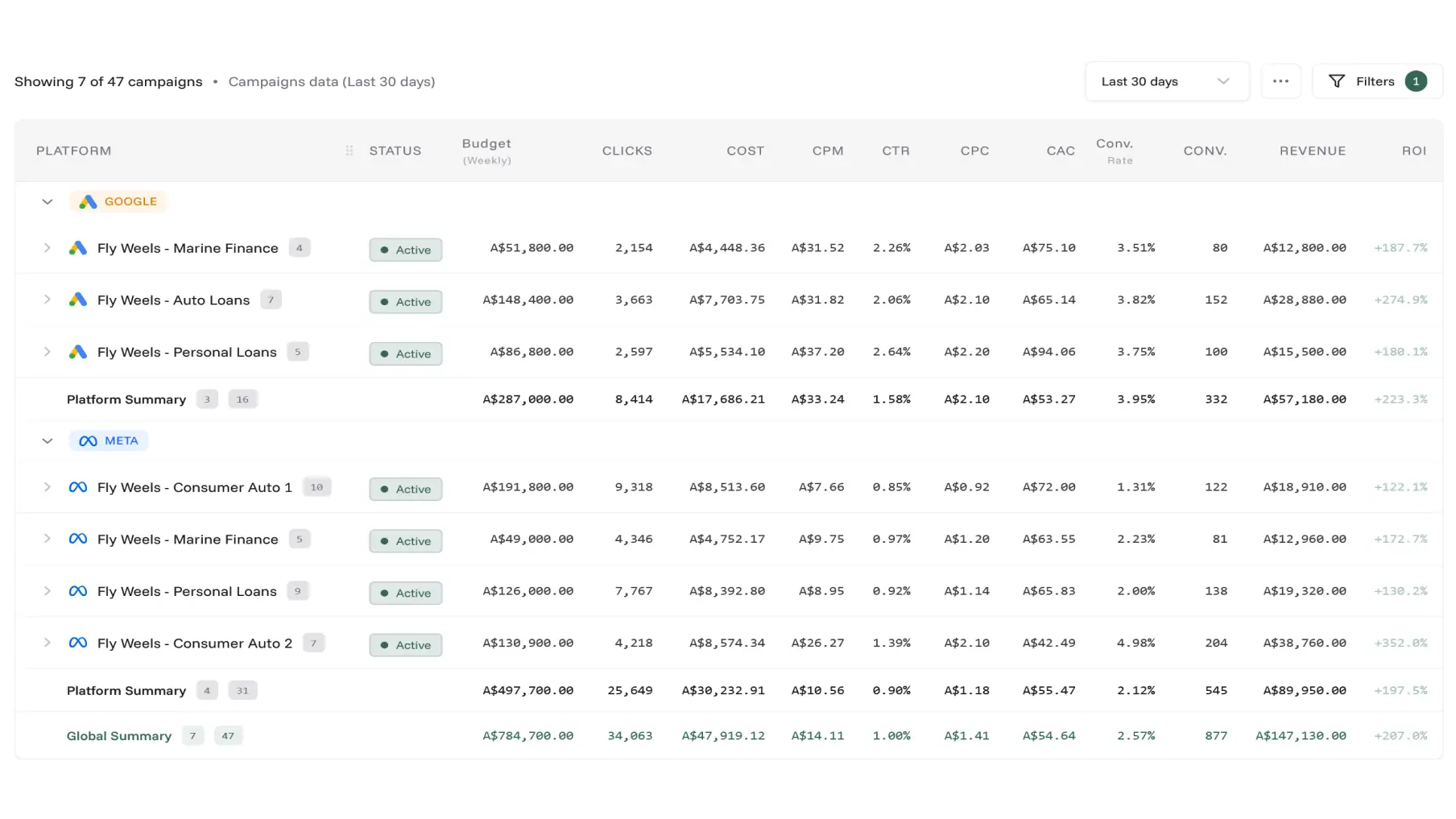Select the Meta logo next to the META group header
The height and width of the screenshot is (819, 1456).
pos(87,441)
